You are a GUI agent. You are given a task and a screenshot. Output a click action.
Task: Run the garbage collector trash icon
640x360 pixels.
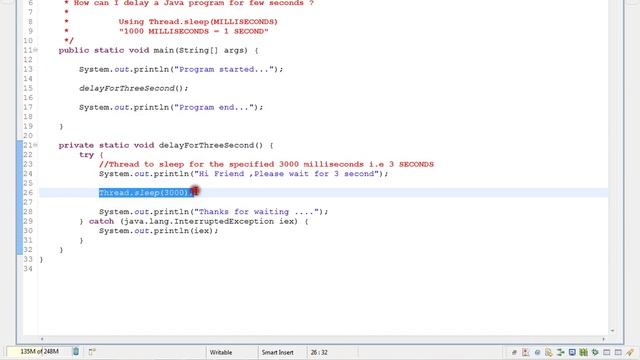pos(76,351)
